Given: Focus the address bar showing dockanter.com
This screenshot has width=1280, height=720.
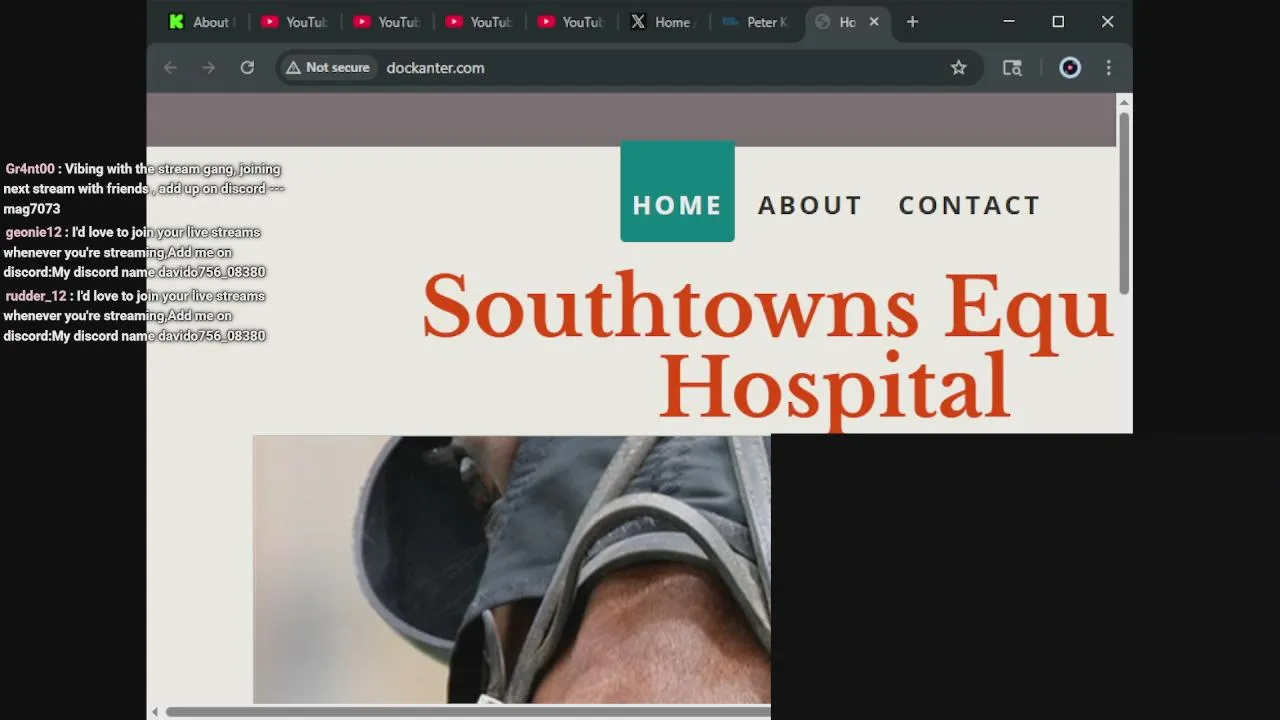Looking at the screenshot, I should coord(630,68).
